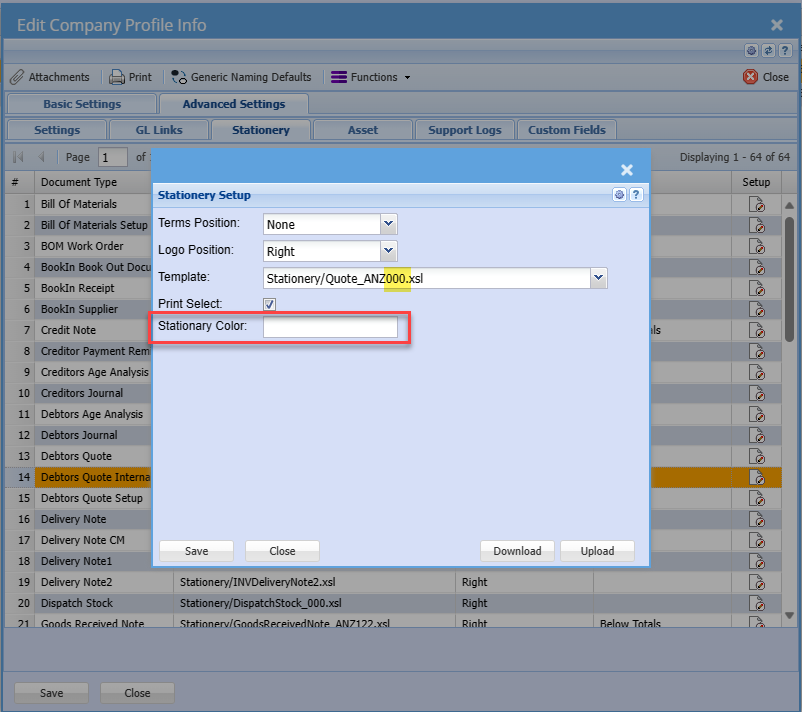Screen dimensions: 802x712
Task: Expand the Template dropdown list
Action: click(x=598, y=279)
